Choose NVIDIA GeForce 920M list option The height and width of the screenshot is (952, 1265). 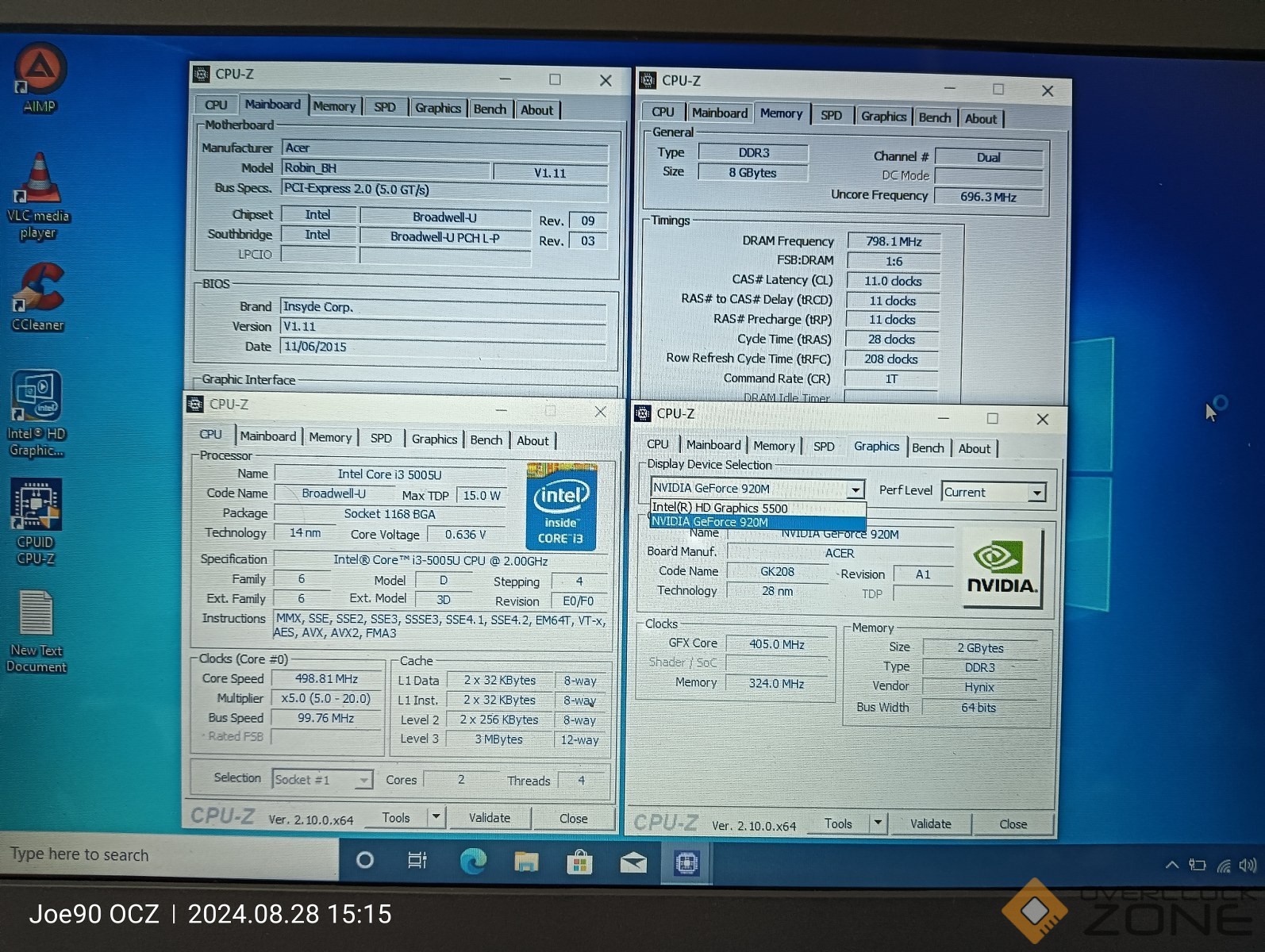click(758, 522)
